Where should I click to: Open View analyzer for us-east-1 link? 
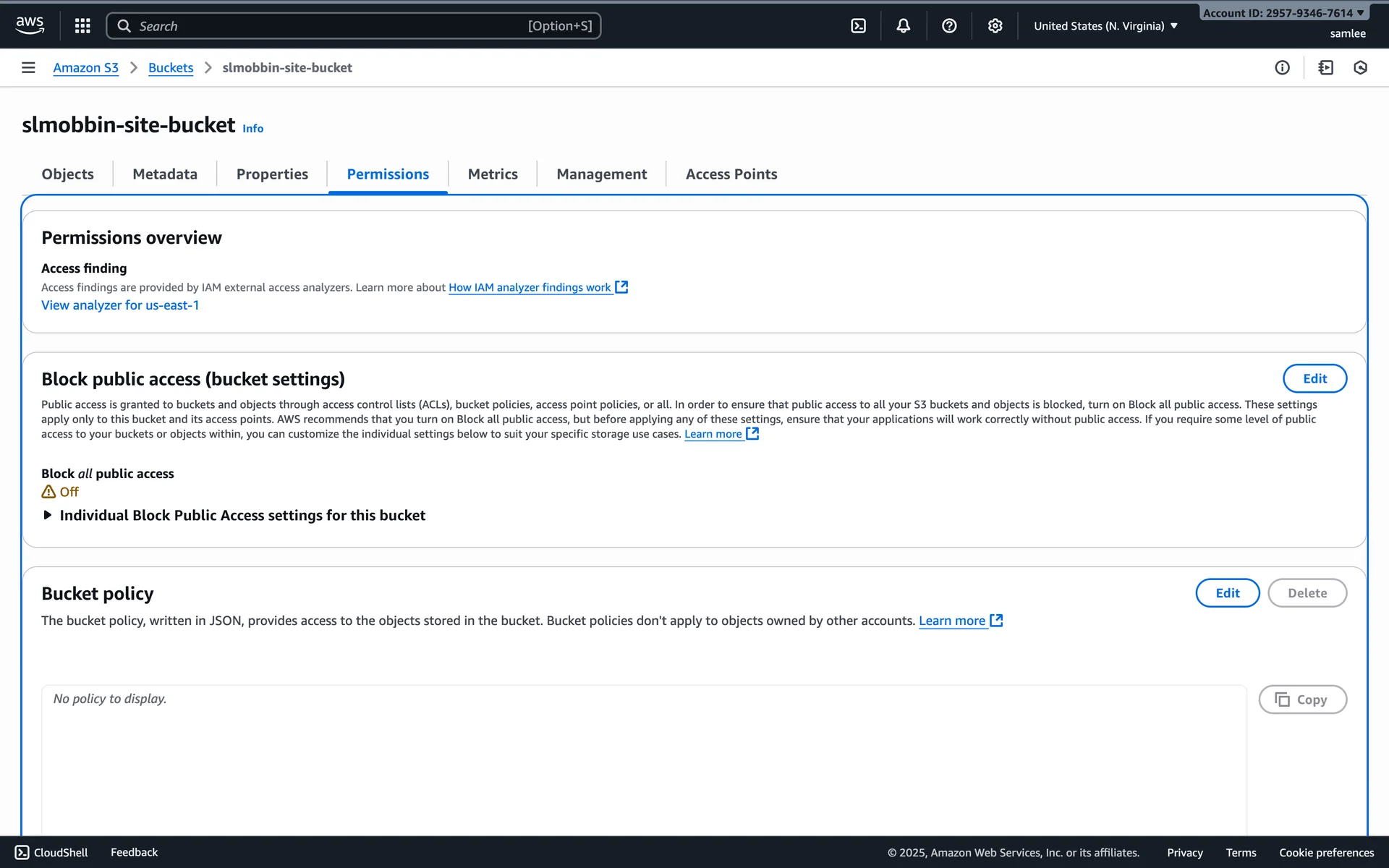pos(120,305)
